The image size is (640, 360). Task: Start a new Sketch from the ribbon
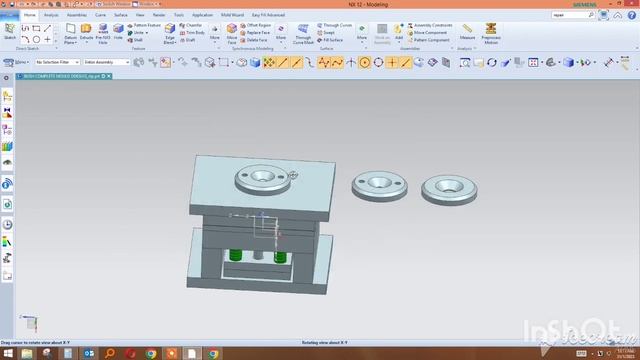click(10, 31)
